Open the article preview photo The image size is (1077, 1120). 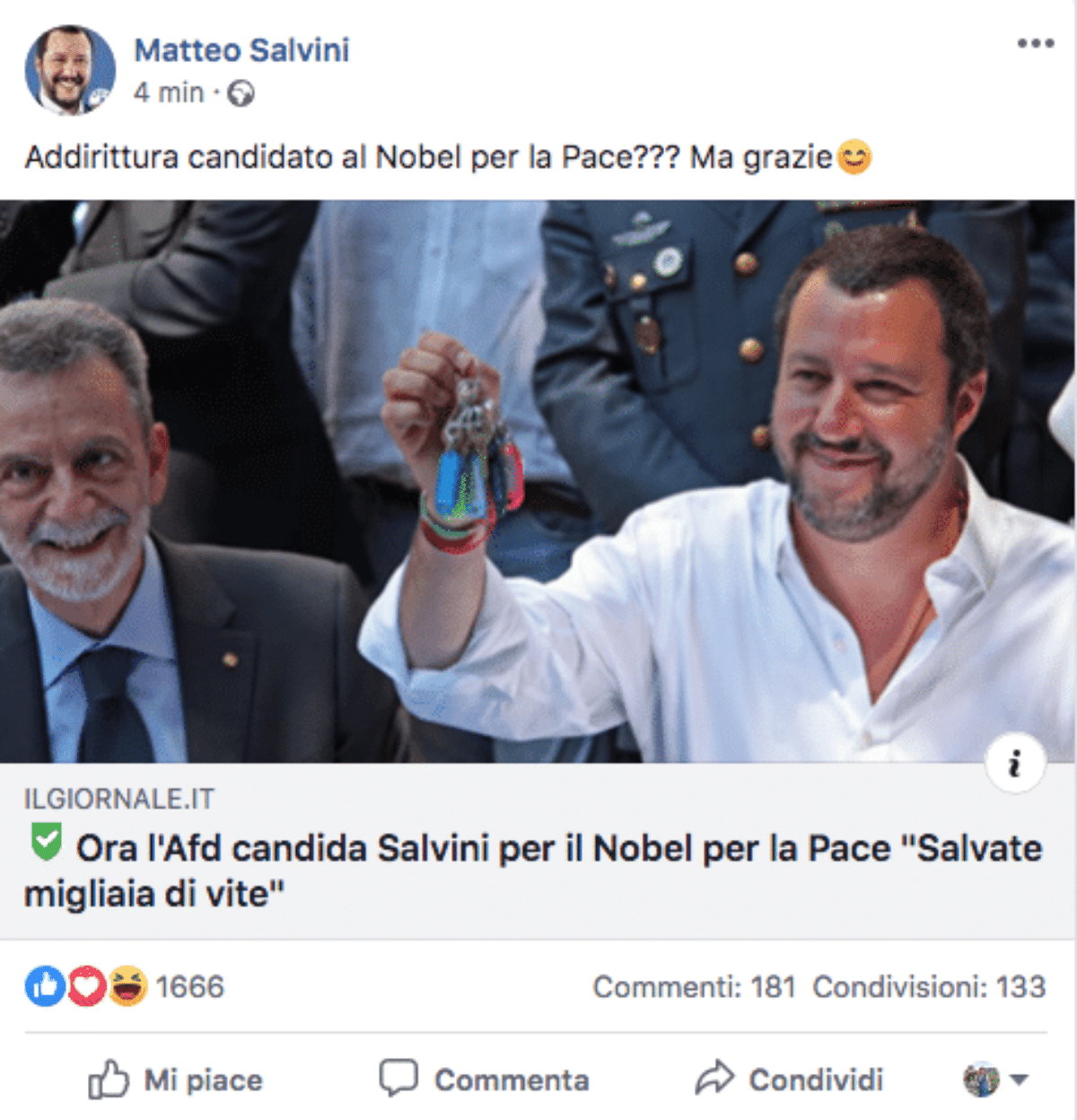[x=537, y=481]
